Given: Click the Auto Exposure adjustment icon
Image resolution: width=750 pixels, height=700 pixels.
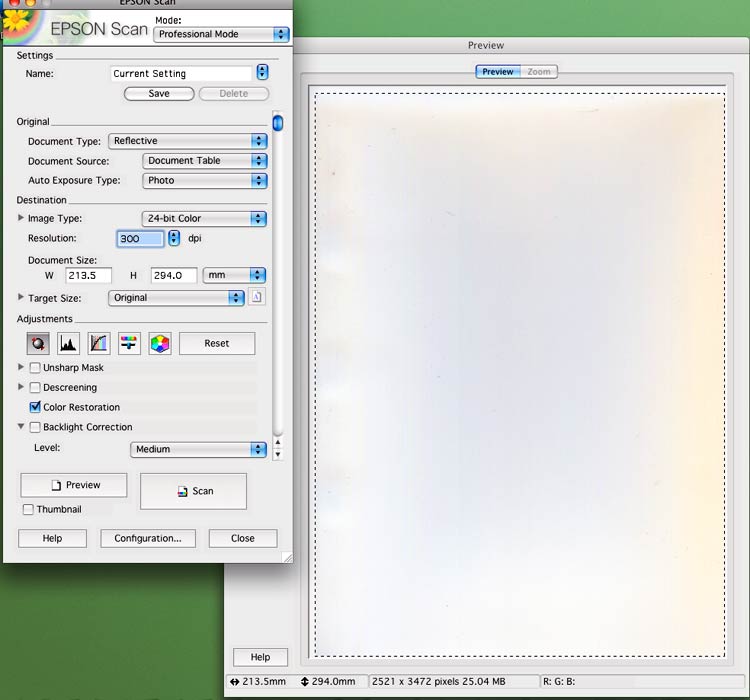Looking at the screenshot, I should click(x=38, y=344).
